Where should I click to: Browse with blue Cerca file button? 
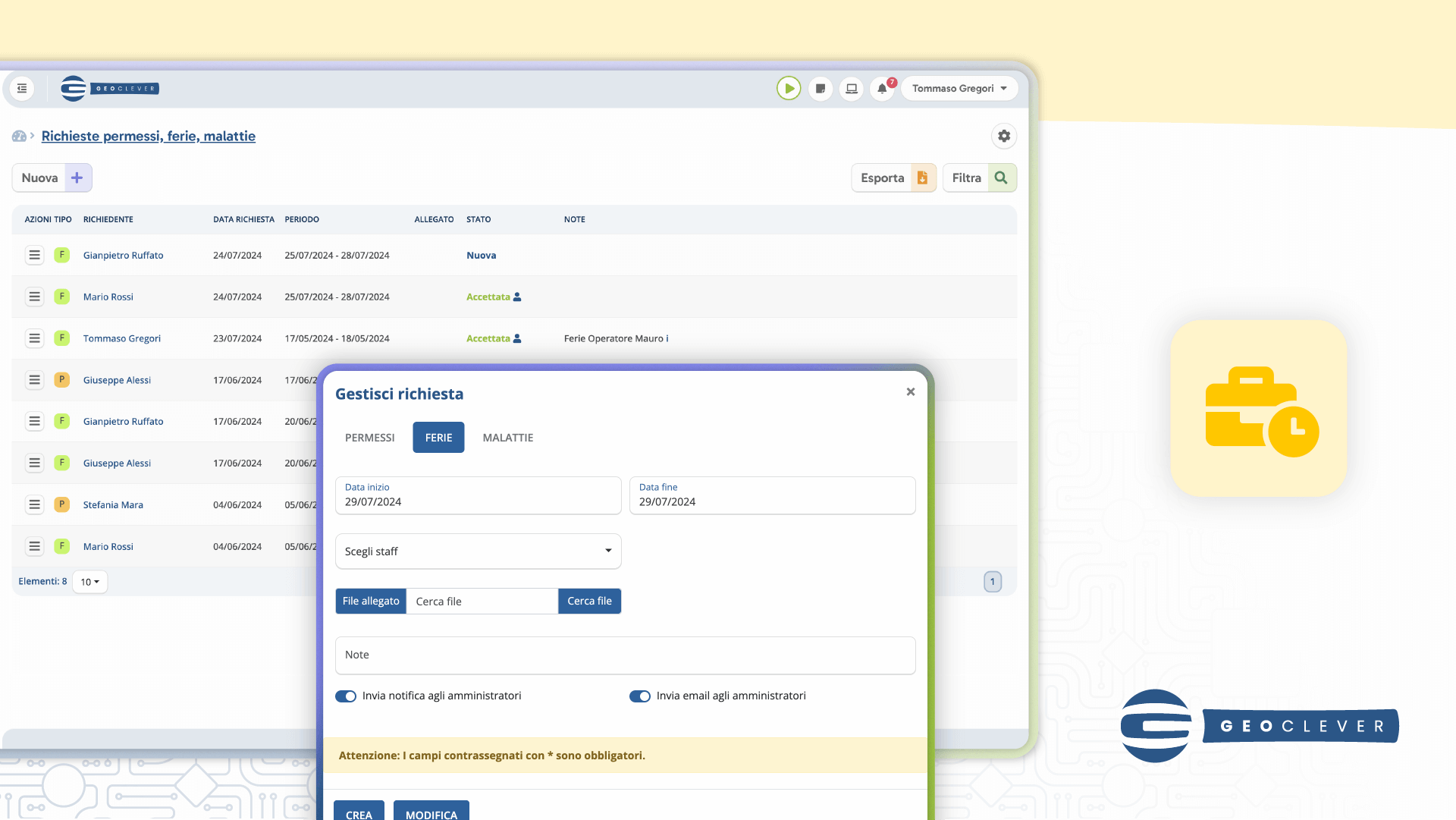[x=590, y=602]
